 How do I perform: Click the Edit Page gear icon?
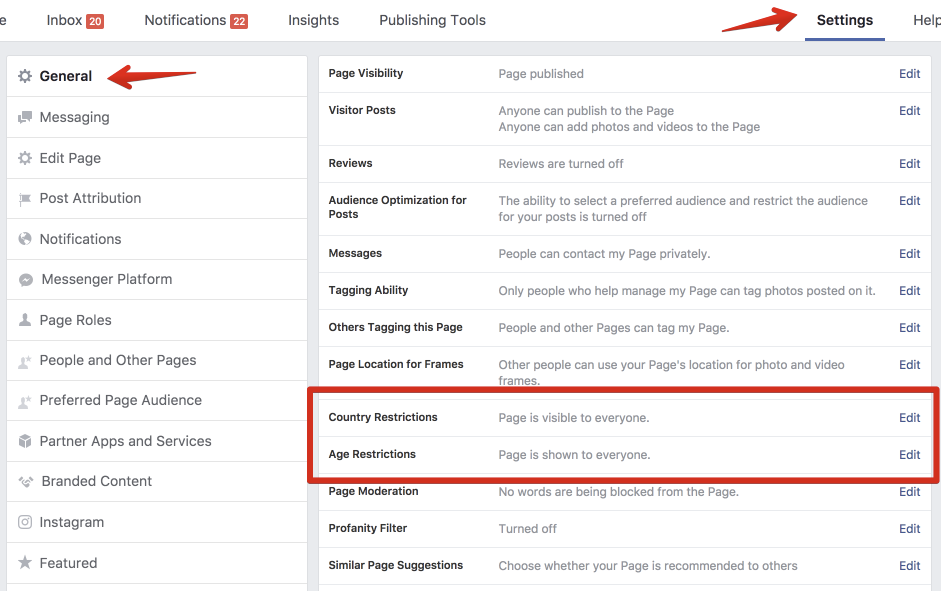[25, 158]
